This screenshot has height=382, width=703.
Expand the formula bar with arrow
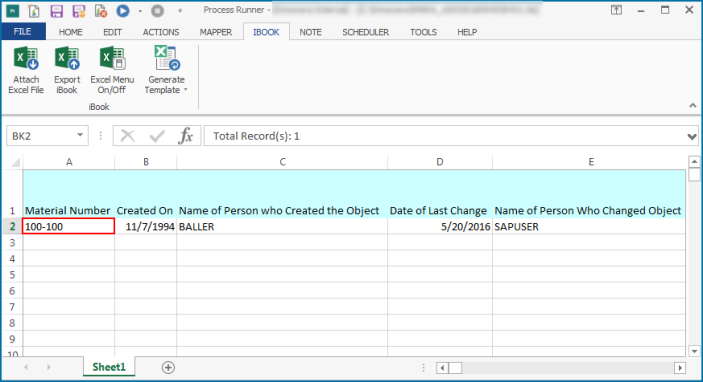click(x=692, y=136)
